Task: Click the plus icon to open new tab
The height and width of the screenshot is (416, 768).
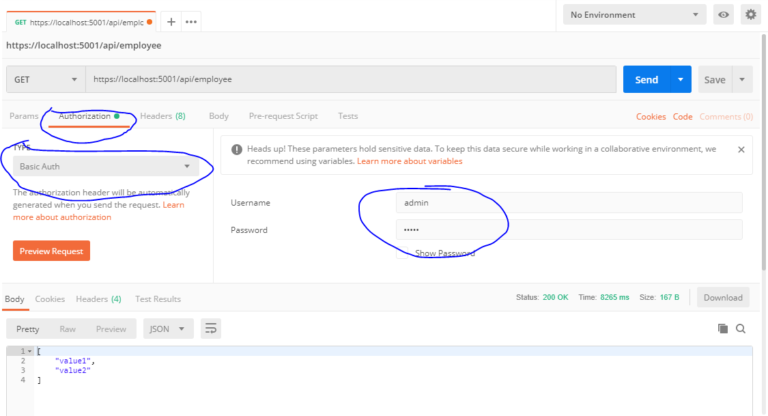Action: click(171, 21)
